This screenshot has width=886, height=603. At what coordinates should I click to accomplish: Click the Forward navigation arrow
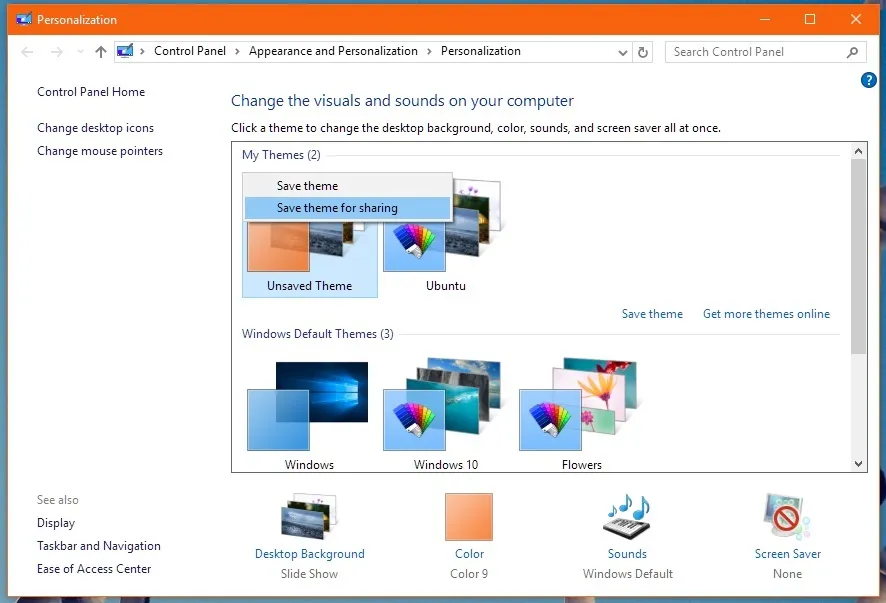57,52
